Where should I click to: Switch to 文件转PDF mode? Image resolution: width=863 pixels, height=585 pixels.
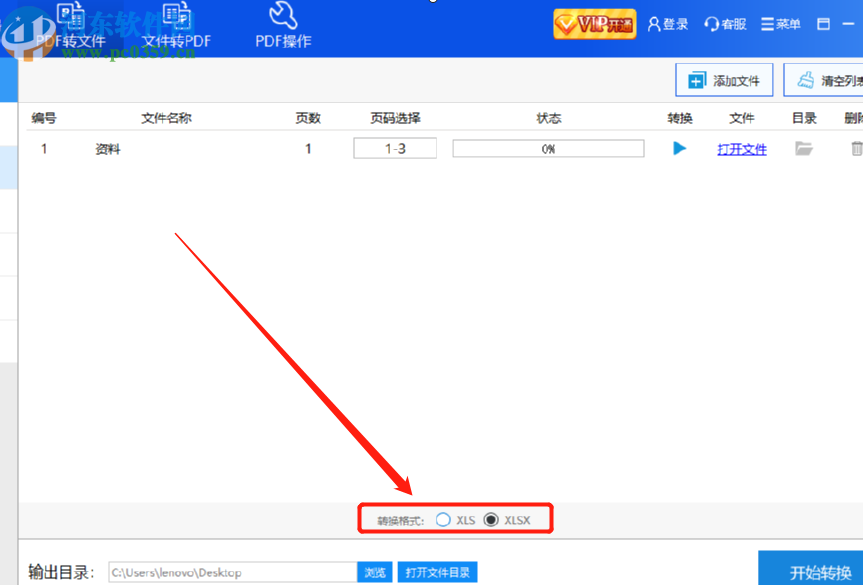click(x=176, y=22)
